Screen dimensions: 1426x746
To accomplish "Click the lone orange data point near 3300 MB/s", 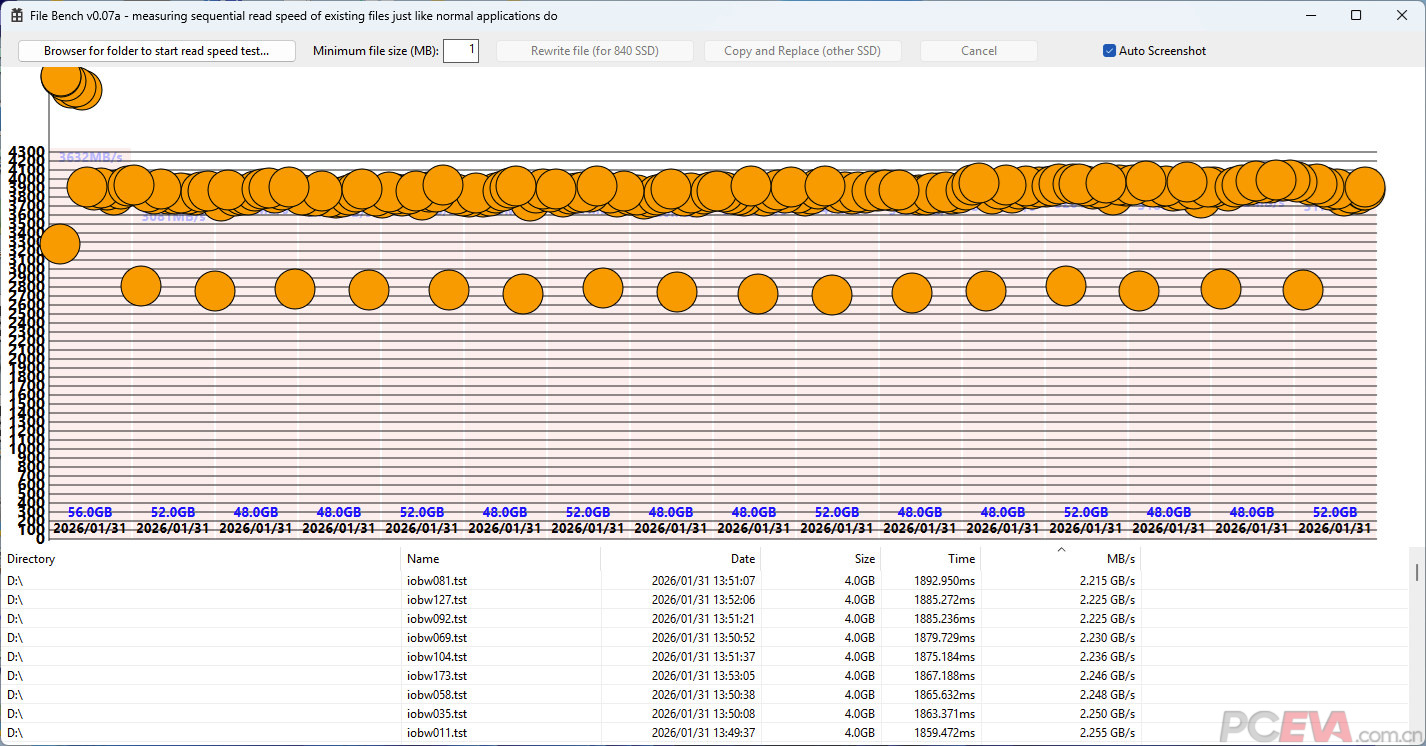I will 59,243.
